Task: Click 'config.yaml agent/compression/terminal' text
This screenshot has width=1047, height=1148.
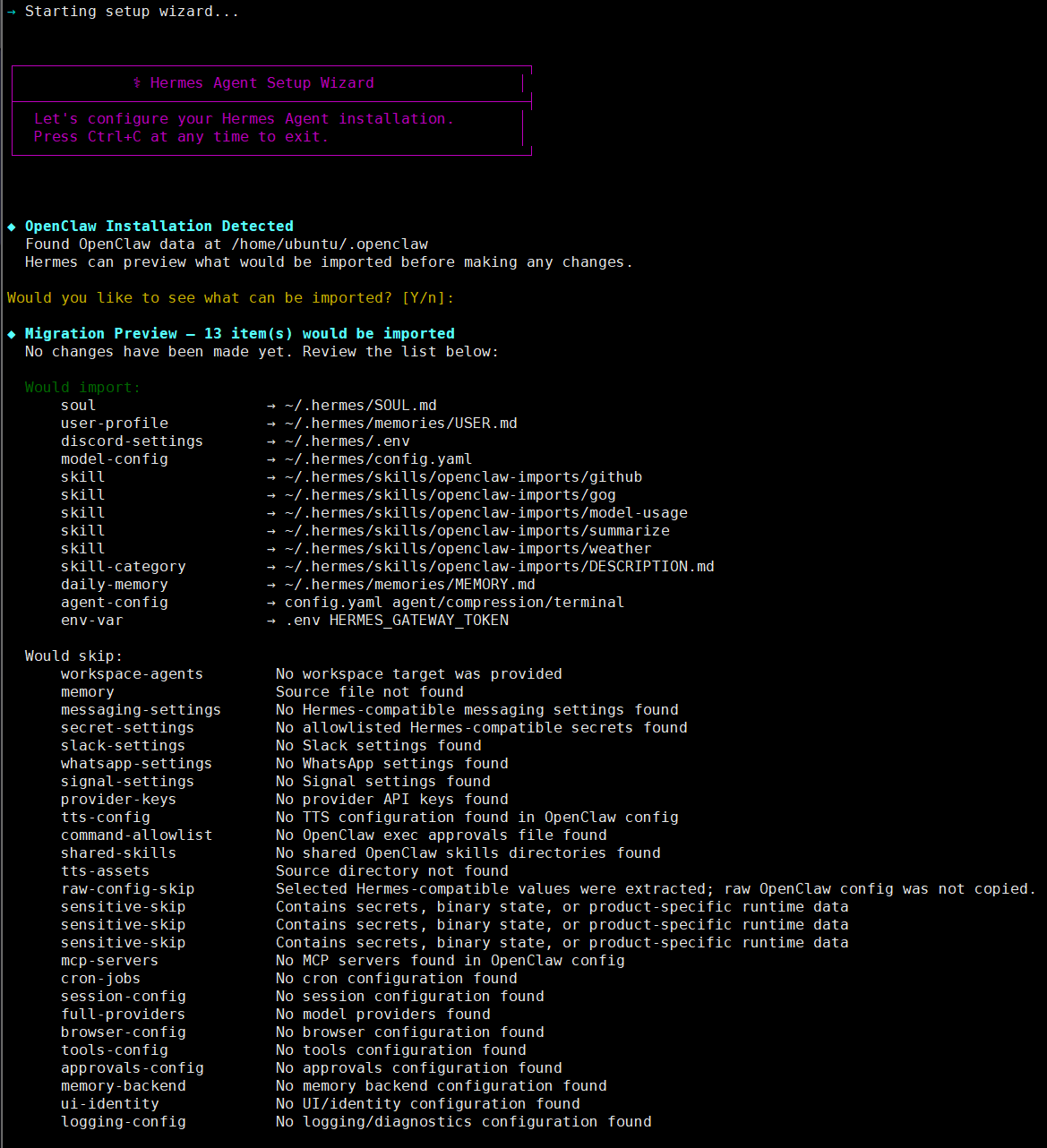Action: point(455,602)
